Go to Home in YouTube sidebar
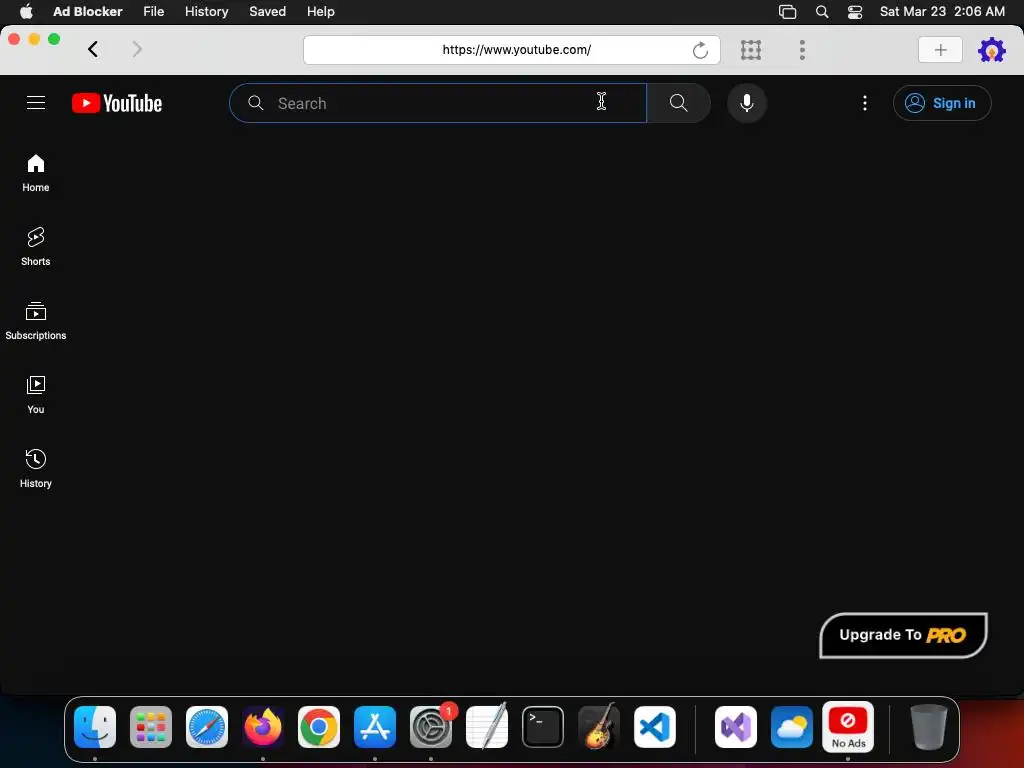Image resolution: width=1024 pixels, height=768 pixels. coord(36,174)
